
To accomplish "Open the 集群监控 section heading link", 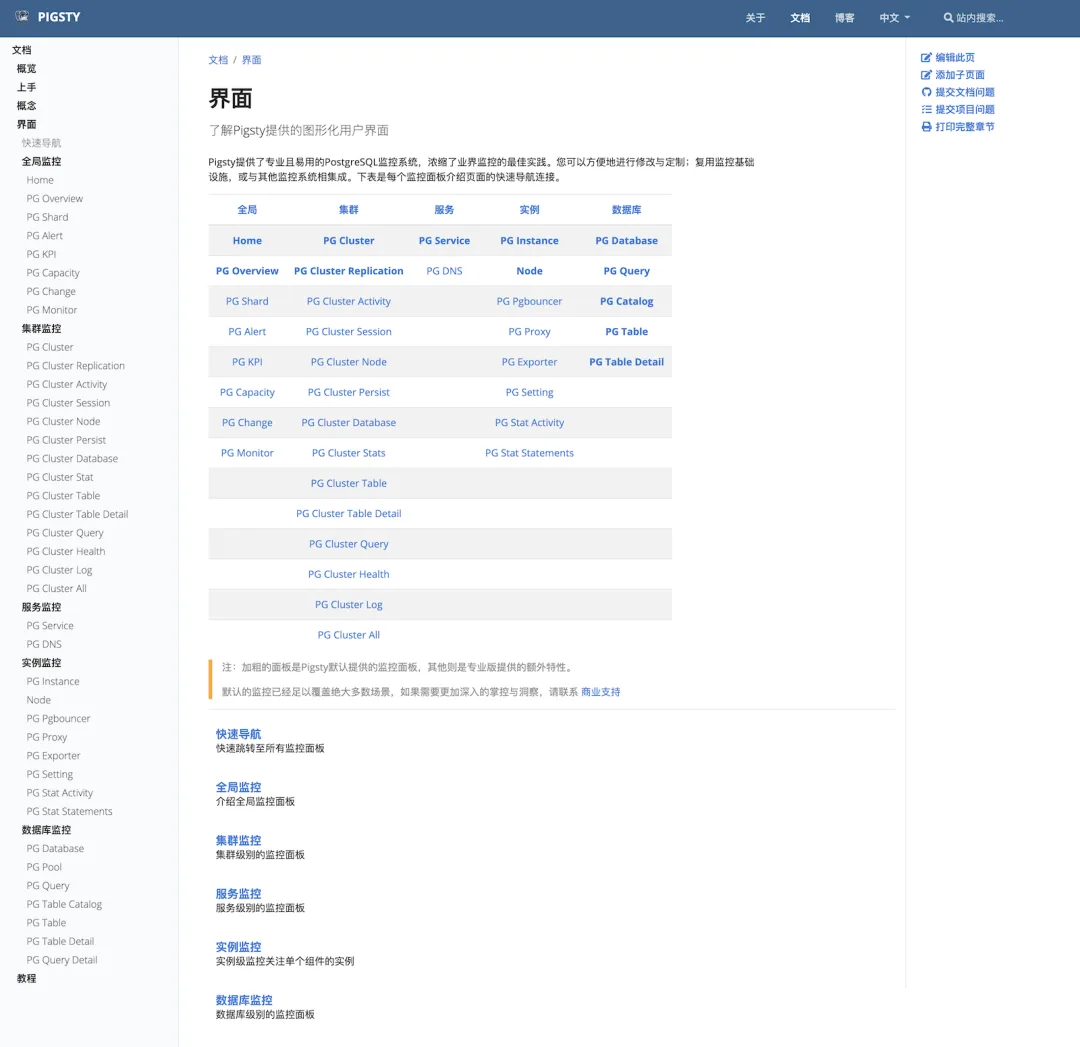I will (x=238, y=840).
